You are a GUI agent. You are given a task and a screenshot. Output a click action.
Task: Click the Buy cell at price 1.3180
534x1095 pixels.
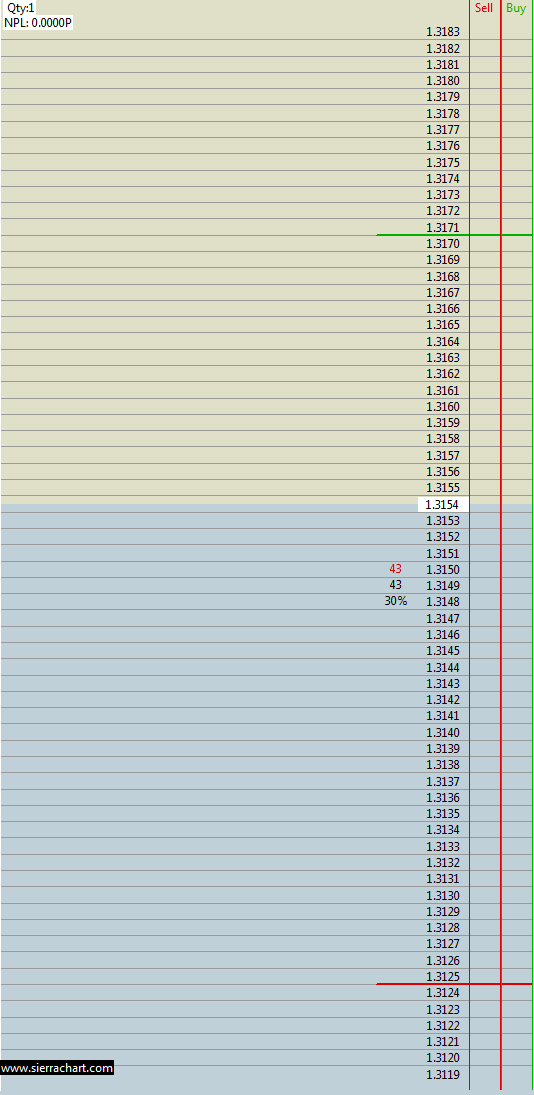click(517, 80)
